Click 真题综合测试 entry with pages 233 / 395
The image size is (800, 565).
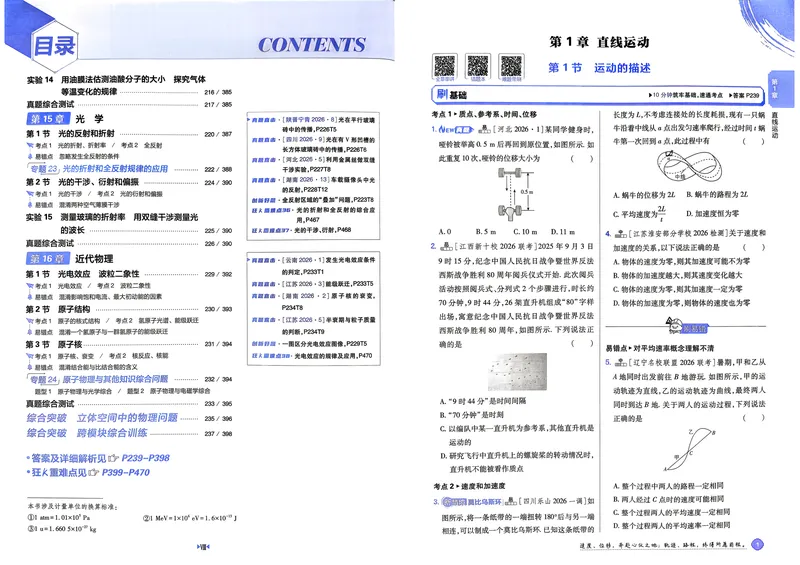(x=130, y=404)
